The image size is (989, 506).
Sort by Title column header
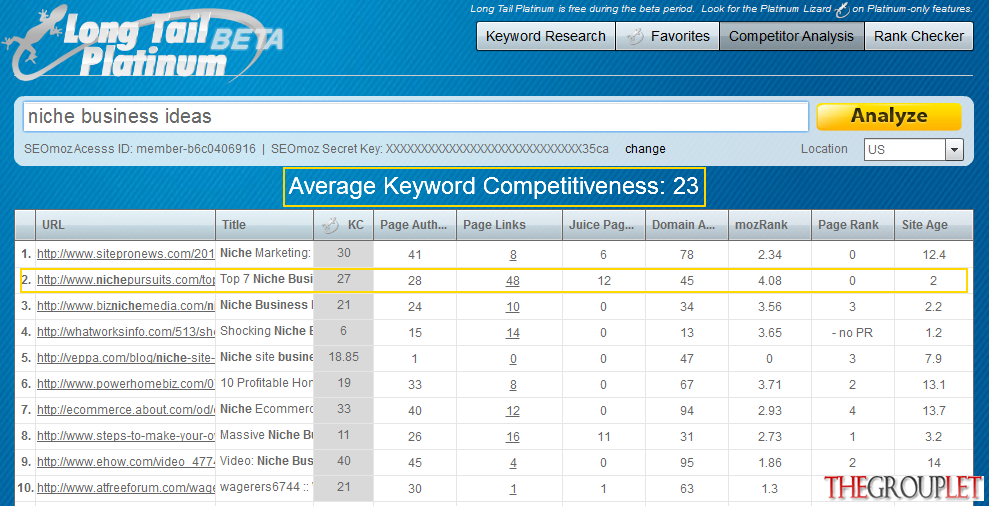click(x=264, y=225)
